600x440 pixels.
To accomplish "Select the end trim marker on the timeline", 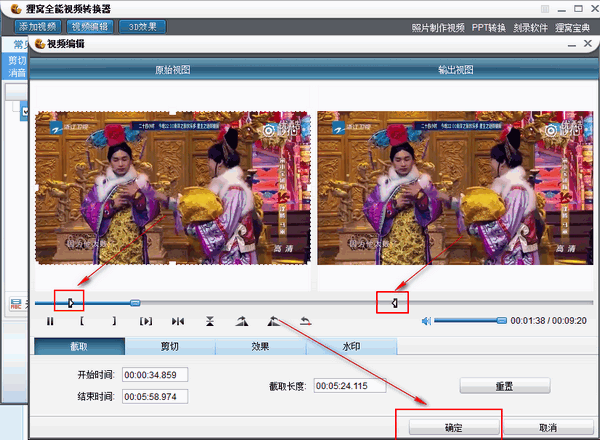I will [395, 303].
